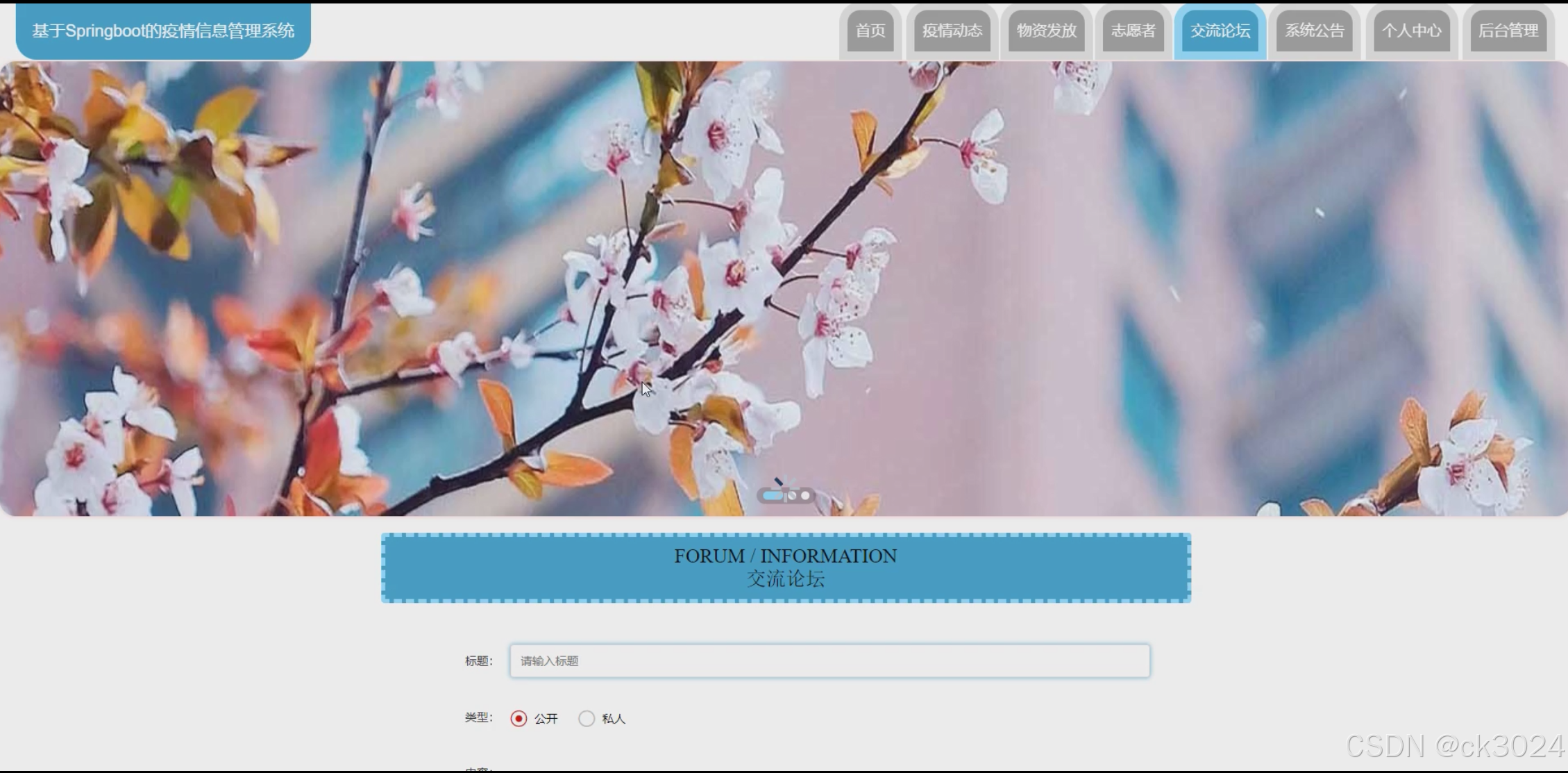Click the 私人 radio label text
1568x773 pixels.
(x=614, y=719)
